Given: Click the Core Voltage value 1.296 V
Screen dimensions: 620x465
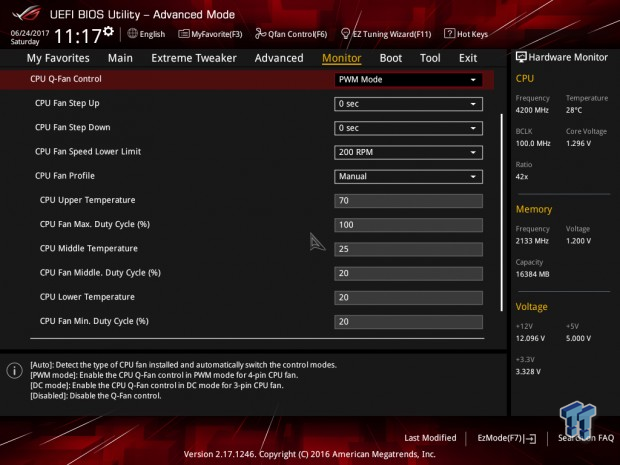Looking at the screenshot, I should click(x=578, y=144).
